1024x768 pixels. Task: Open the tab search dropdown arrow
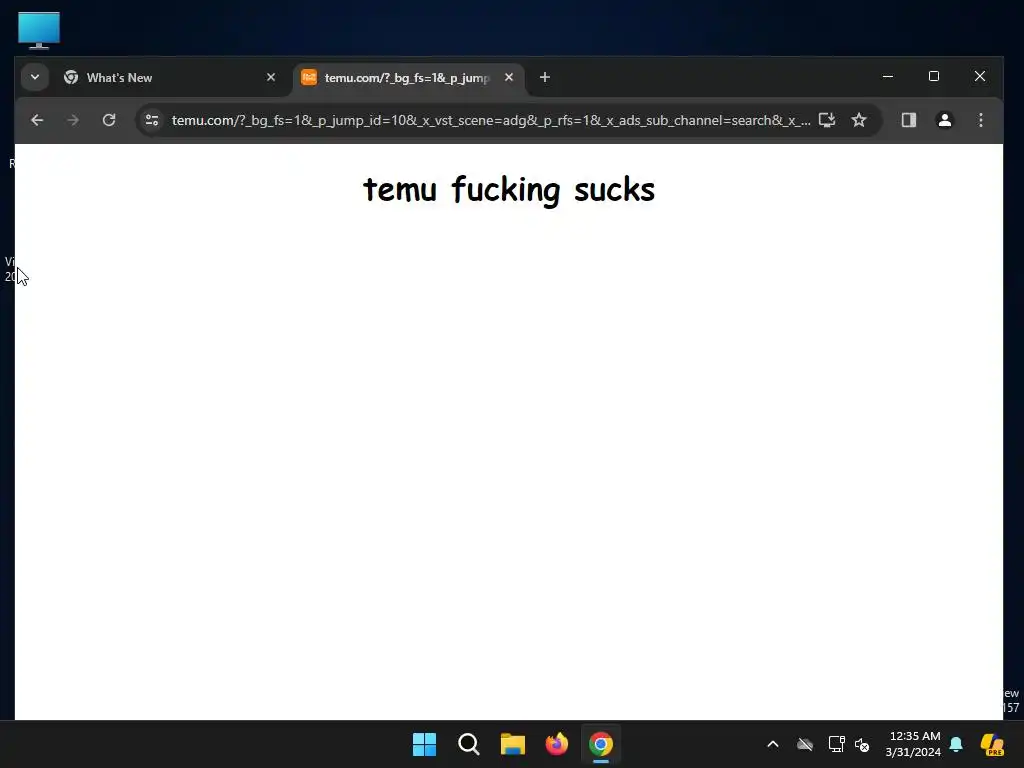35,77
